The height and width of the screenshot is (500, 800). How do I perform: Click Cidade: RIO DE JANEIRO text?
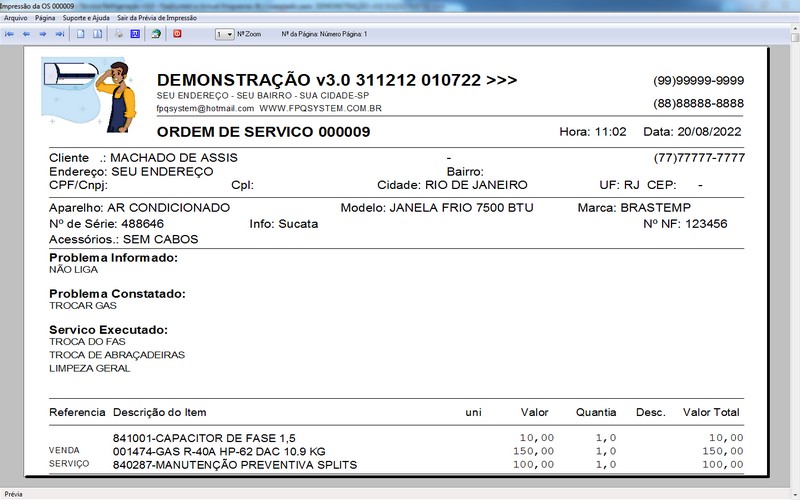pyautogui.click(x=452, y=185)
